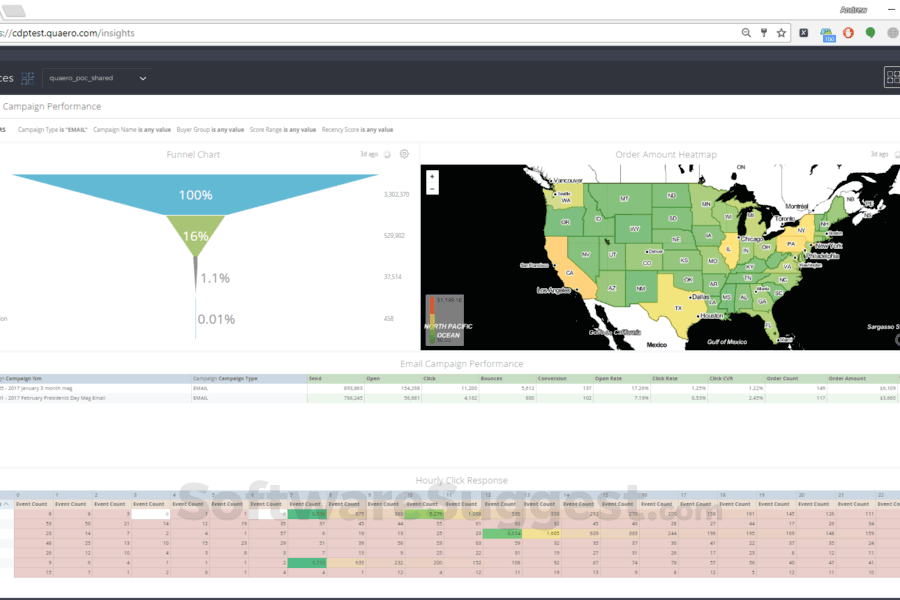Zoom out of the heatmap with minus button
Viewport: 900px width, 600px height.
pos(432,188)
